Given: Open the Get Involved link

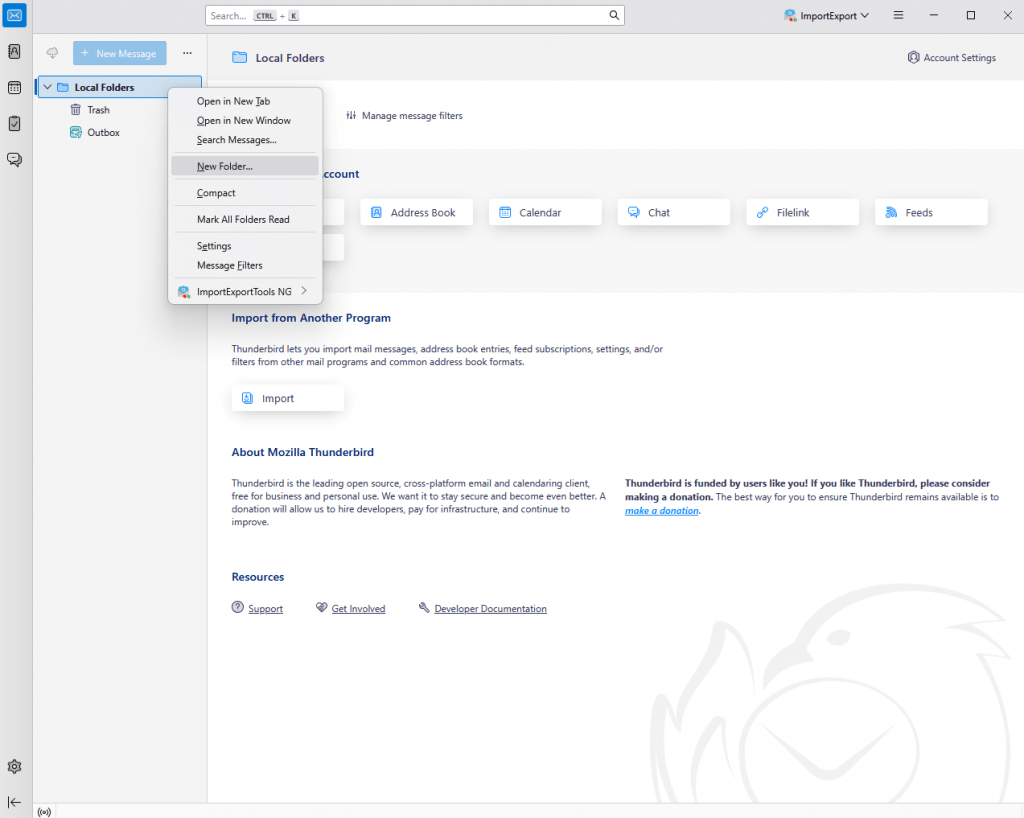Looking at the screenshot, I should click(358, 608).
